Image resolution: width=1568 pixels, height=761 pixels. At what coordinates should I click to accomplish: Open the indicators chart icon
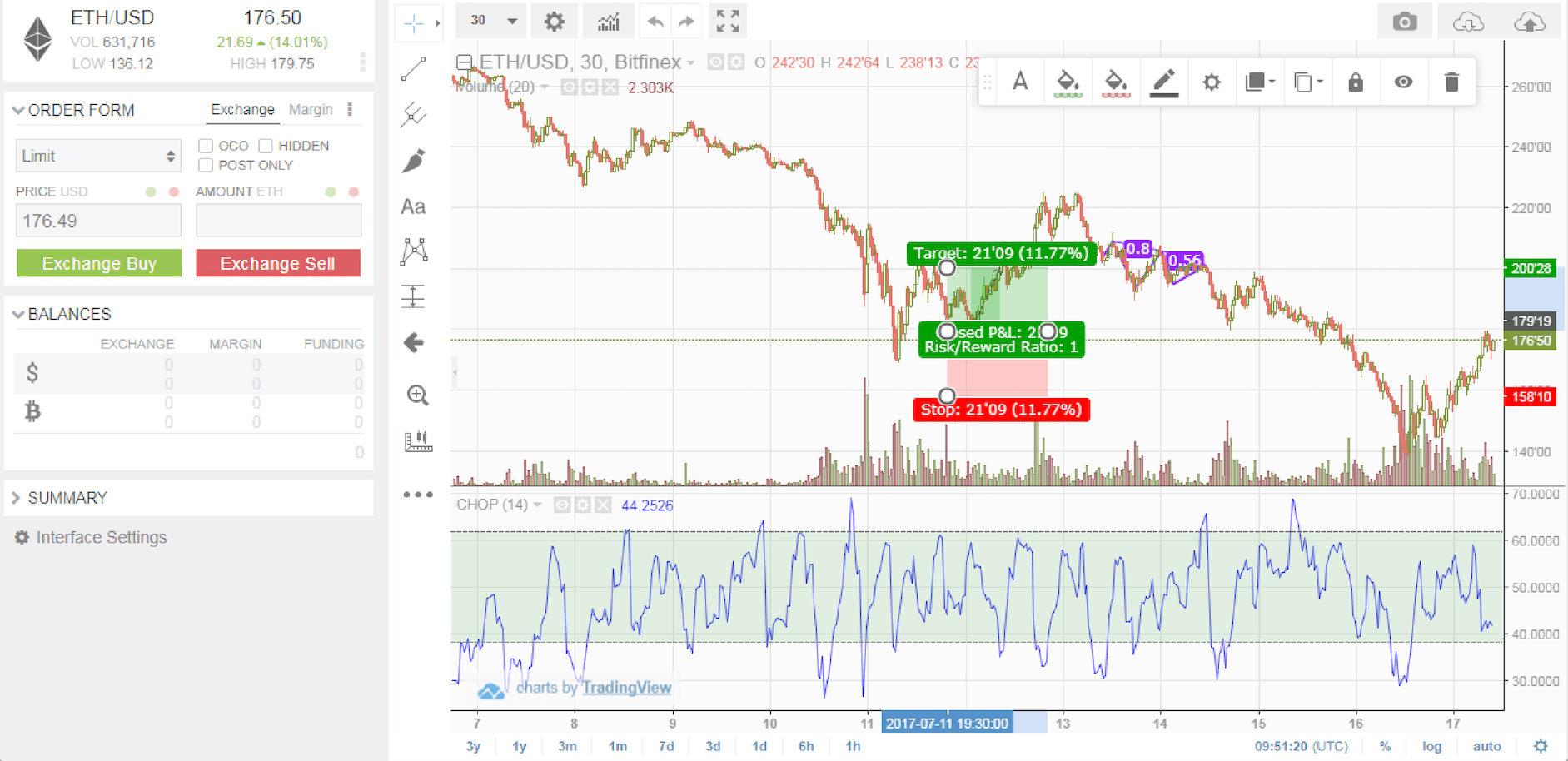coord(609,22)
